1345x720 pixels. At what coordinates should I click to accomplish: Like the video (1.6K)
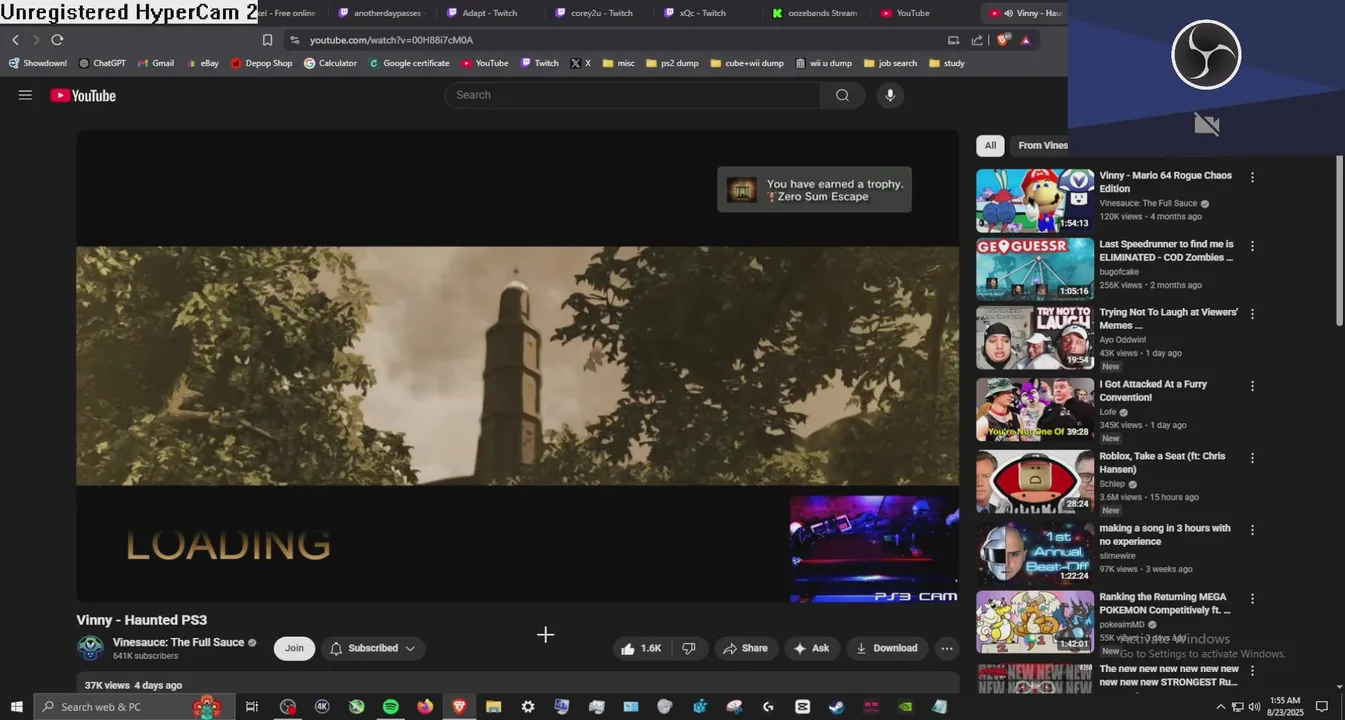(641, 648)
